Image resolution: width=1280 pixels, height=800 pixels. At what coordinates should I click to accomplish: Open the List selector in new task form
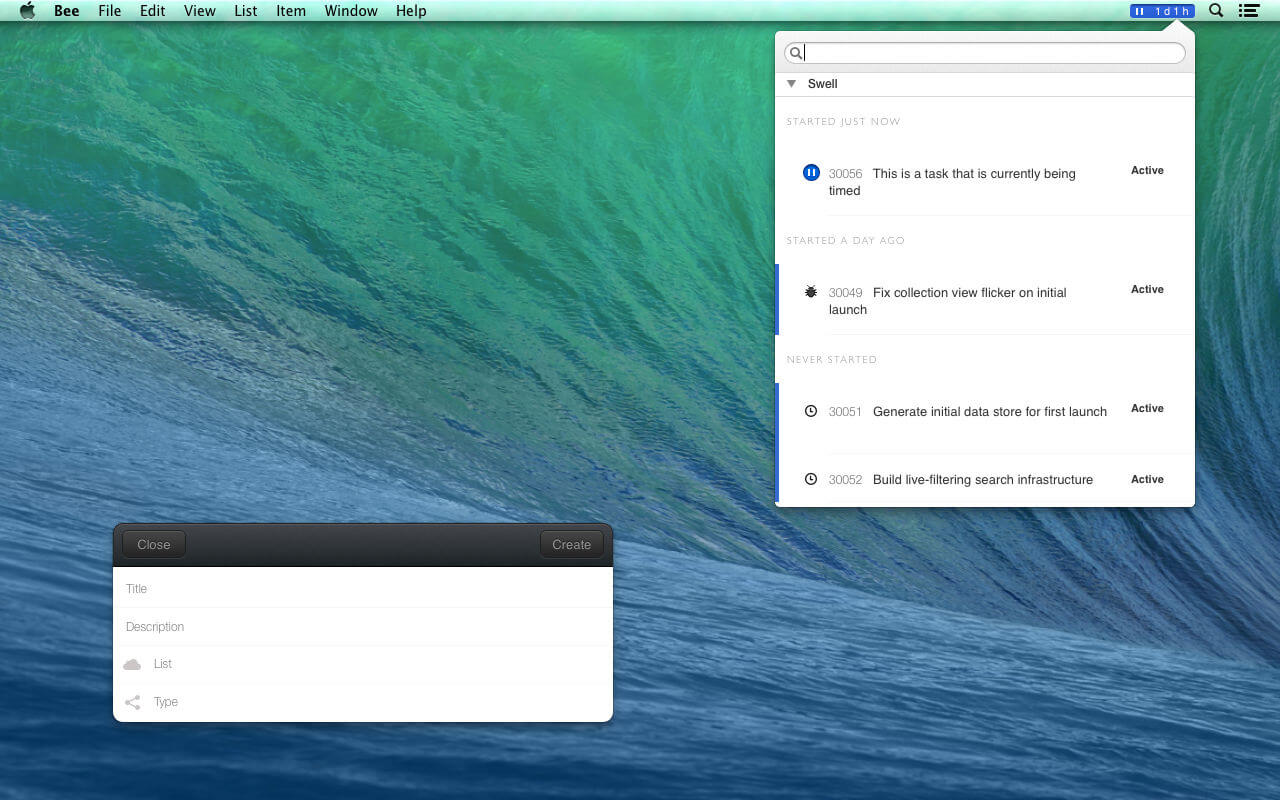(363, 664)
